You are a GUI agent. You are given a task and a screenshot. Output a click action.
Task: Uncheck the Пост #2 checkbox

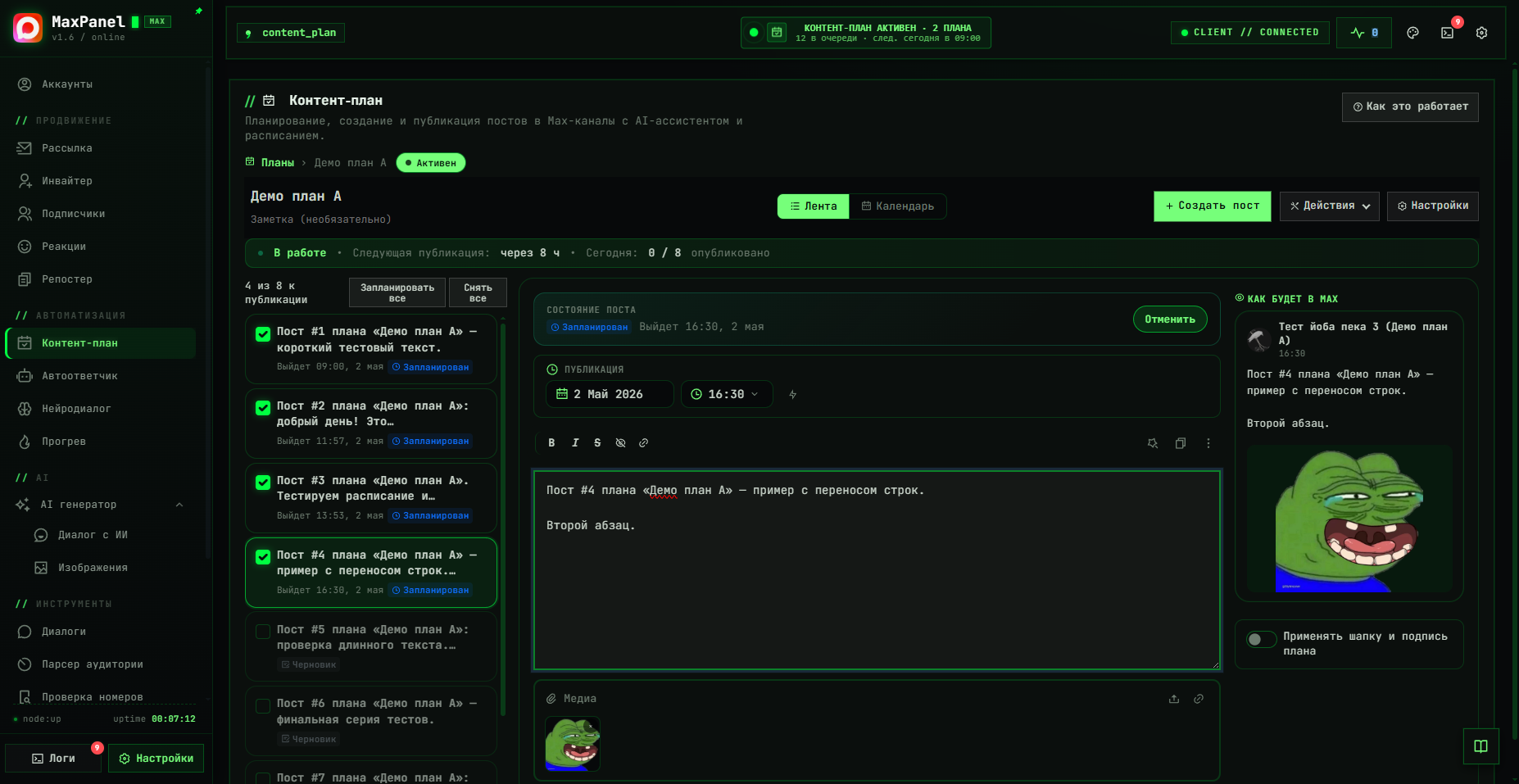pos(263,409)
